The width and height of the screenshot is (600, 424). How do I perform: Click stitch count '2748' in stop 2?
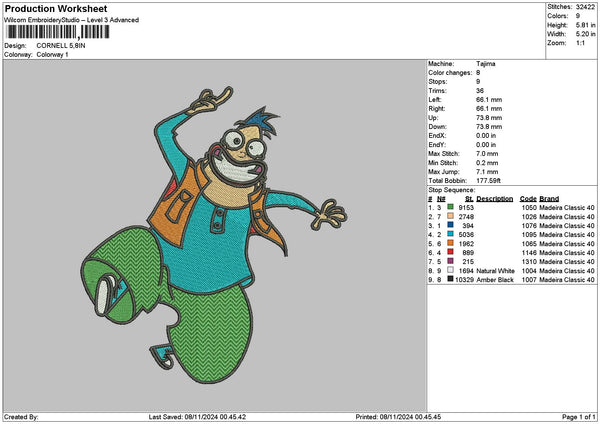point(466,217)
